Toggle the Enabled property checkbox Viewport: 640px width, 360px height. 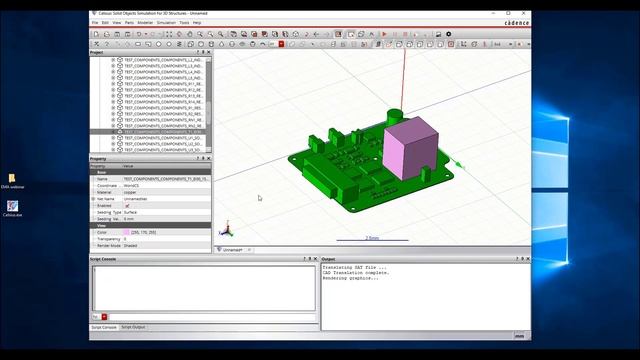127,206
